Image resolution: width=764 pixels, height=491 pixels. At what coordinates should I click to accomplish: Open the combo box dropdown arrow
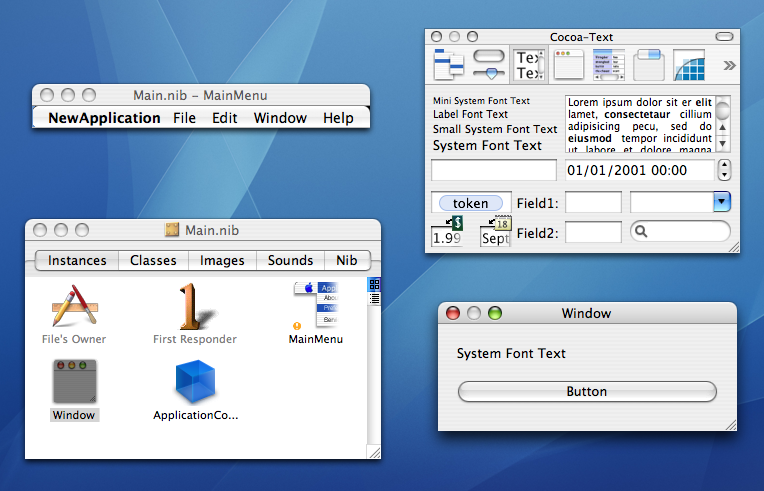click(722, 202)
